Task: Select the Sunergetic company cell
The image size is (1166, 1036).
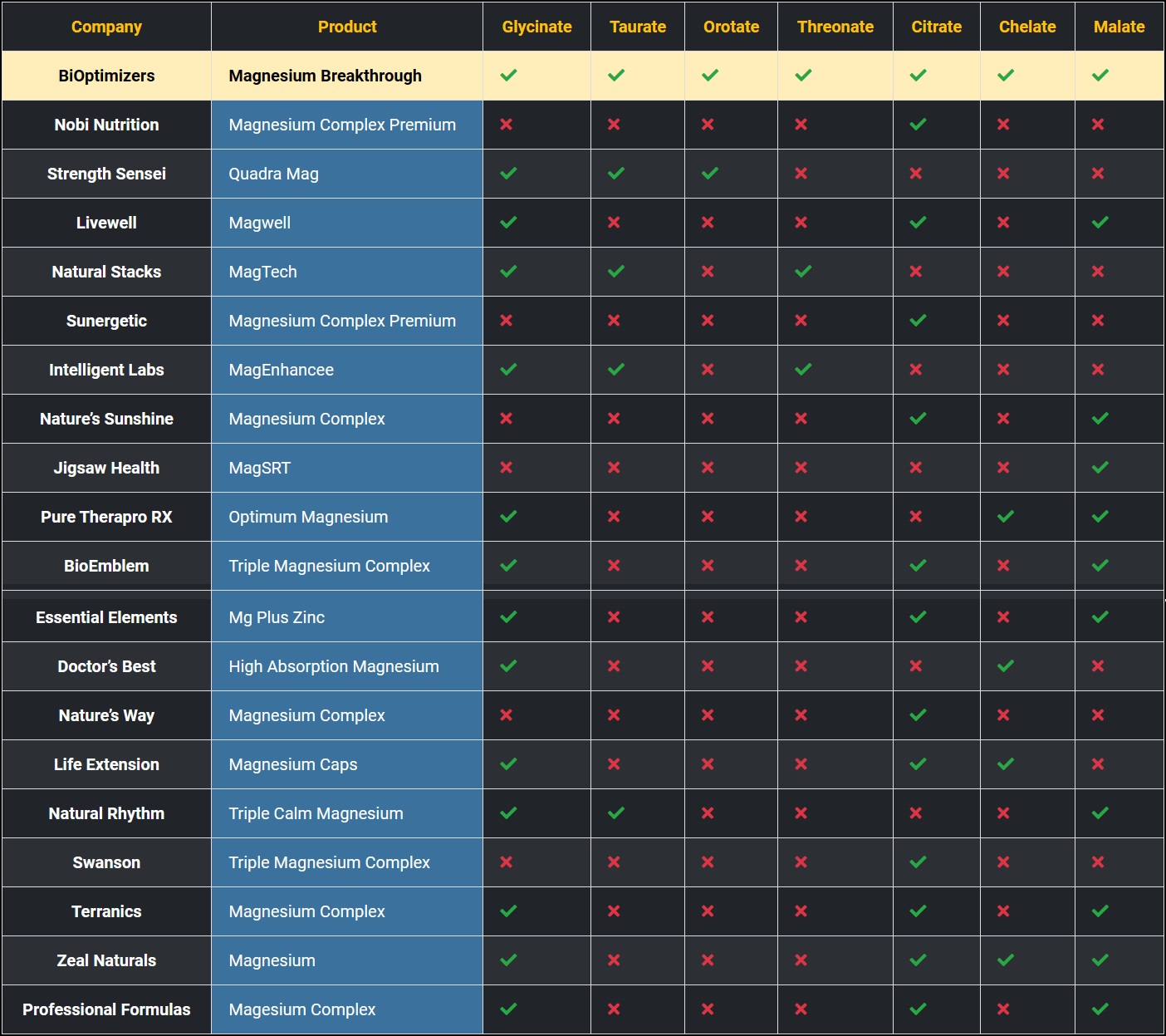Action: [x=106, y=321]
